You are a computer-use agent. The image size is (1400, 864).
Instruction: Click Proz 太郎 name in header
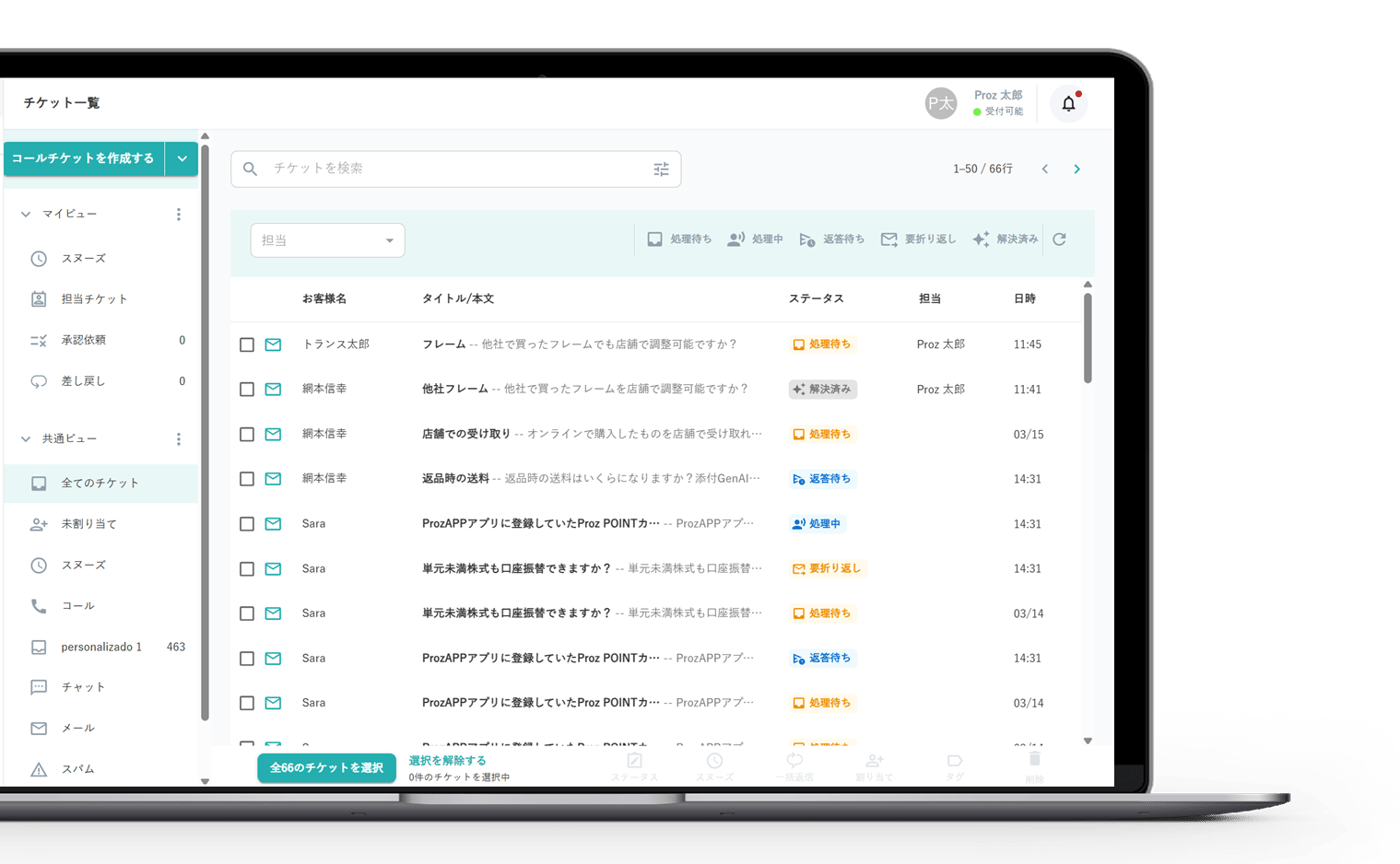click(998, 95)
